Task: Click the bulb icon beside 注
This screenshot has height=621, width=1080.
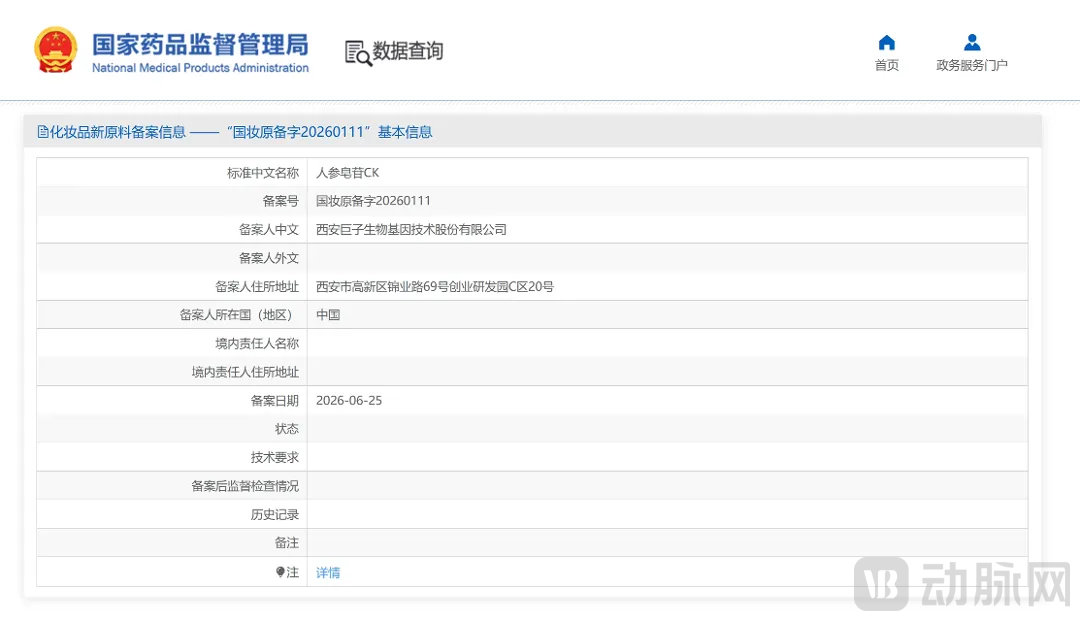Action: [x=280, y=572]
